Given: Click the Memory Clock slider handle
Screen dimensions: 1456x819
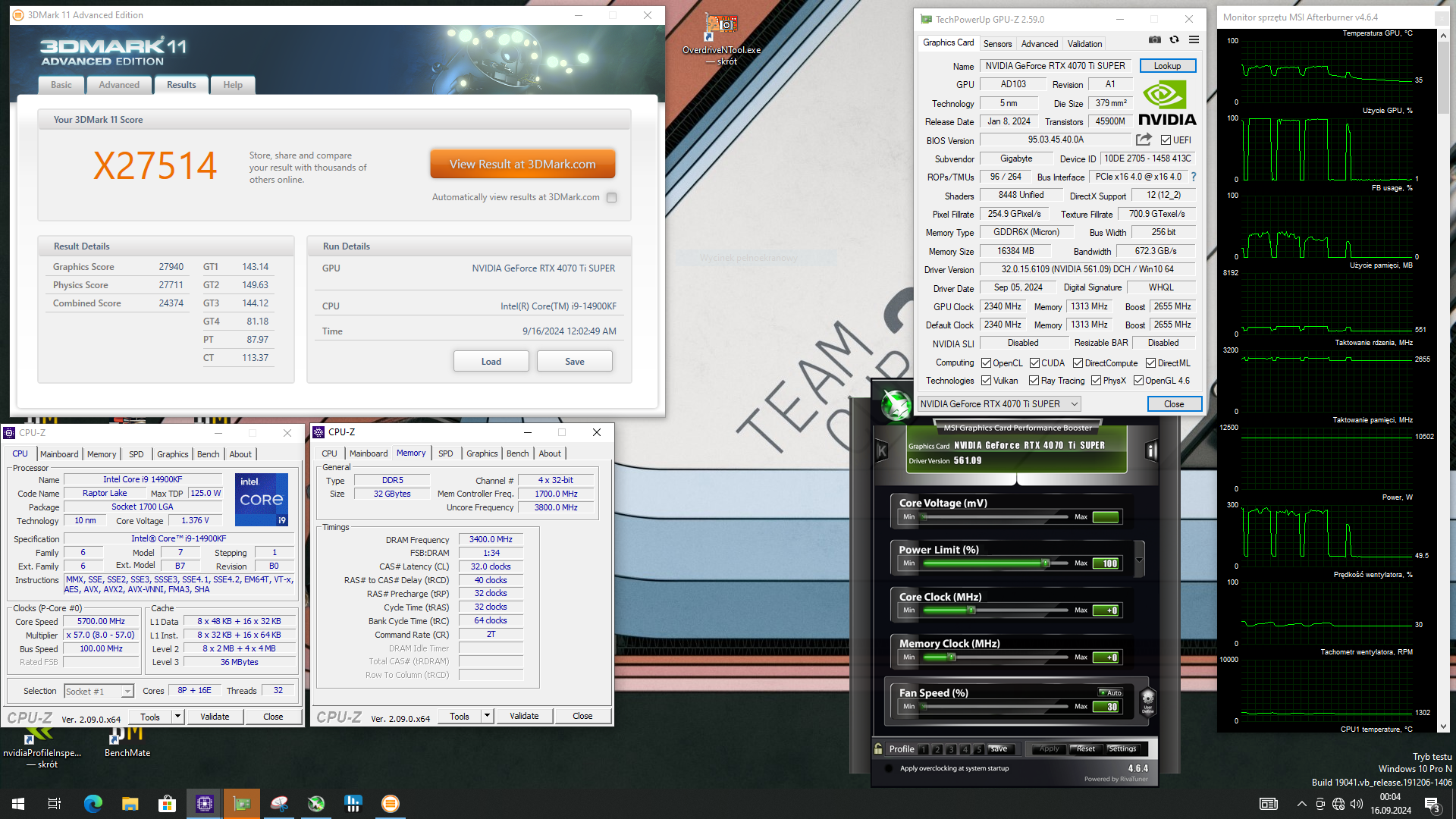Looking at the screenshot, I should 952,657.
